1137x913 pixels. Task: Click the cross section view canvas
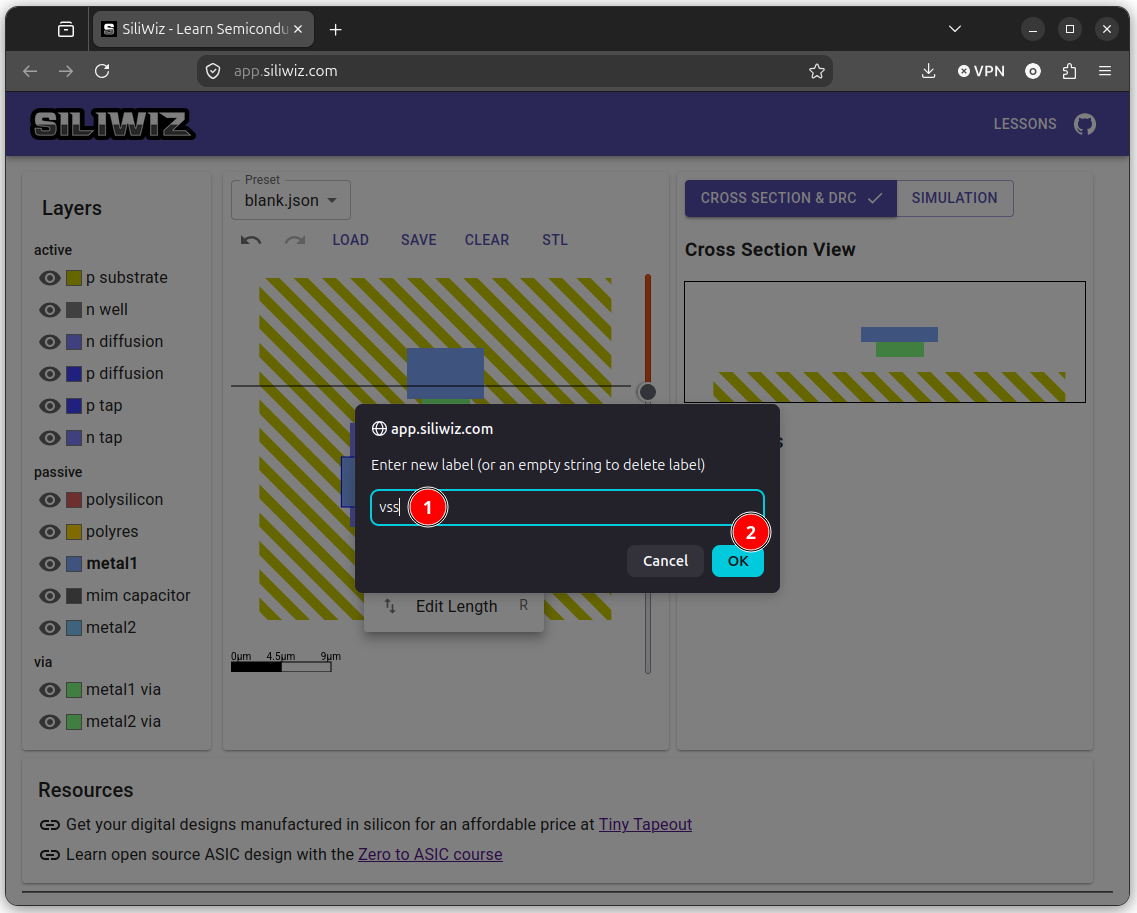click(885, 342)
